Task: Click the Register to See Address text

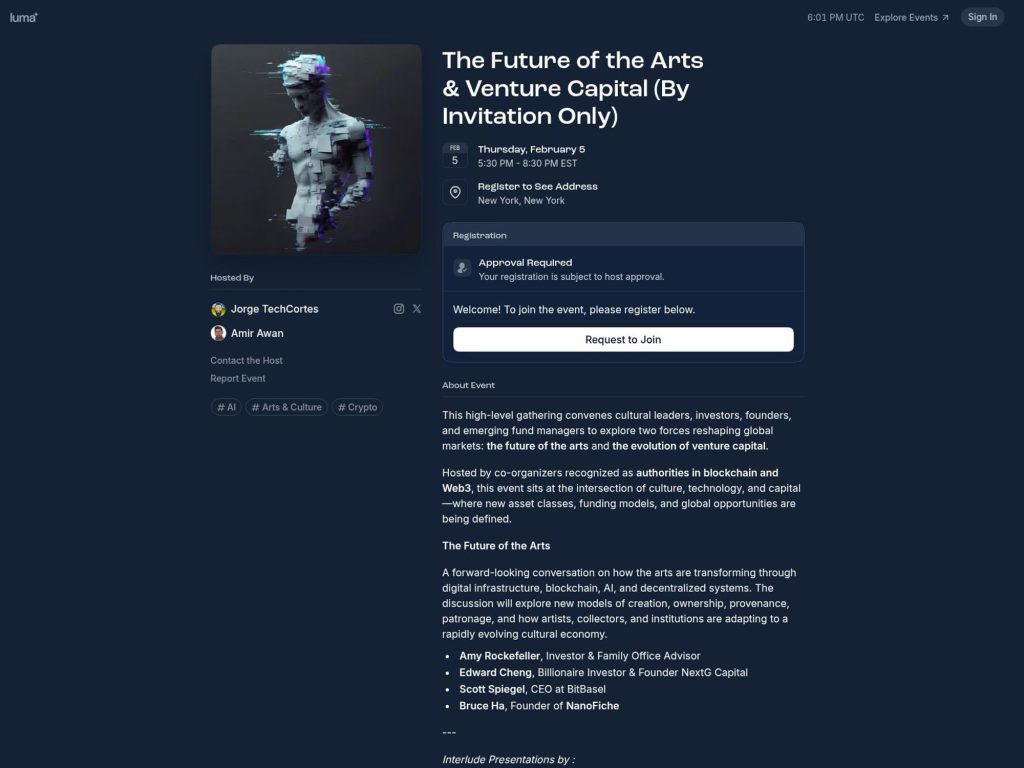Action: 537,186
